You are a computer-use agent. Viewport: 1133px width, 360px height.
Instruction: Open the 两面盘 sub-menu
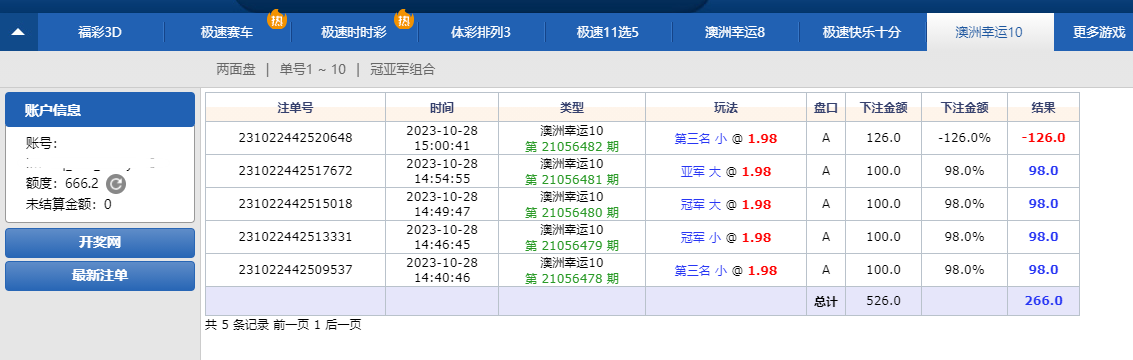click(236, 69)
